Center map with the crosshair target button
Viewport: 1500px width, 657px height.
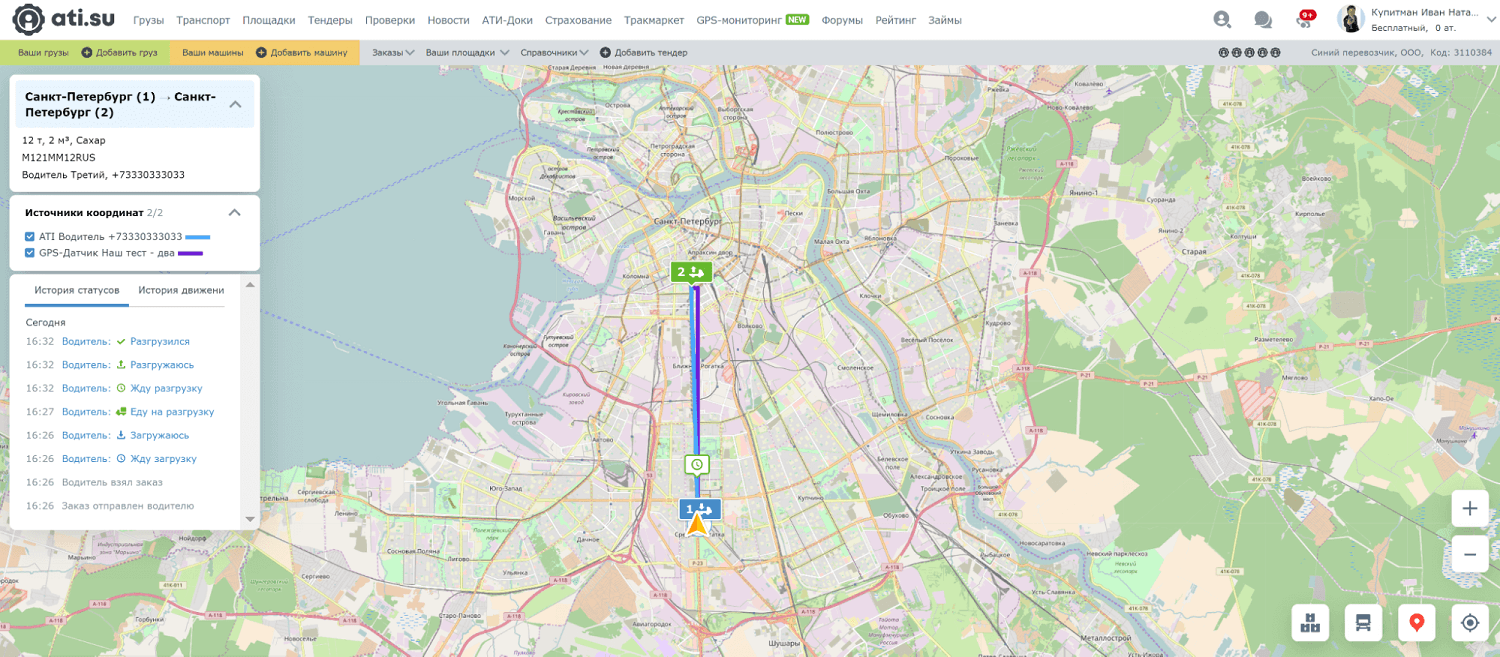click(x=1470, y=622)
